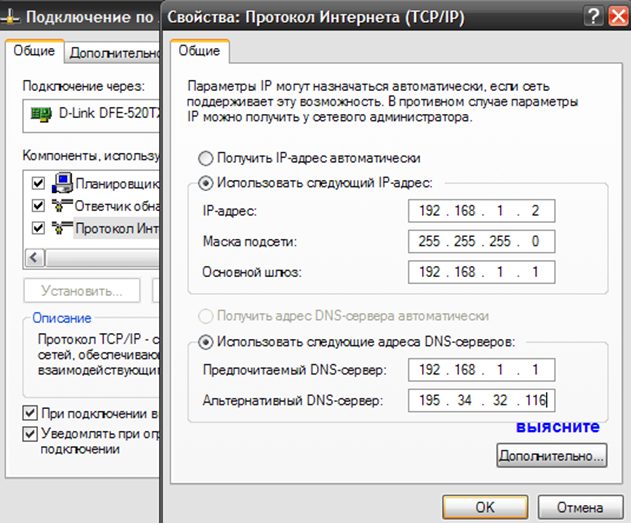The width and height of the screenshot is (631, 523).
Task: Click the IP-адрес field 192.168.1.2
Action: click(481, 211)
